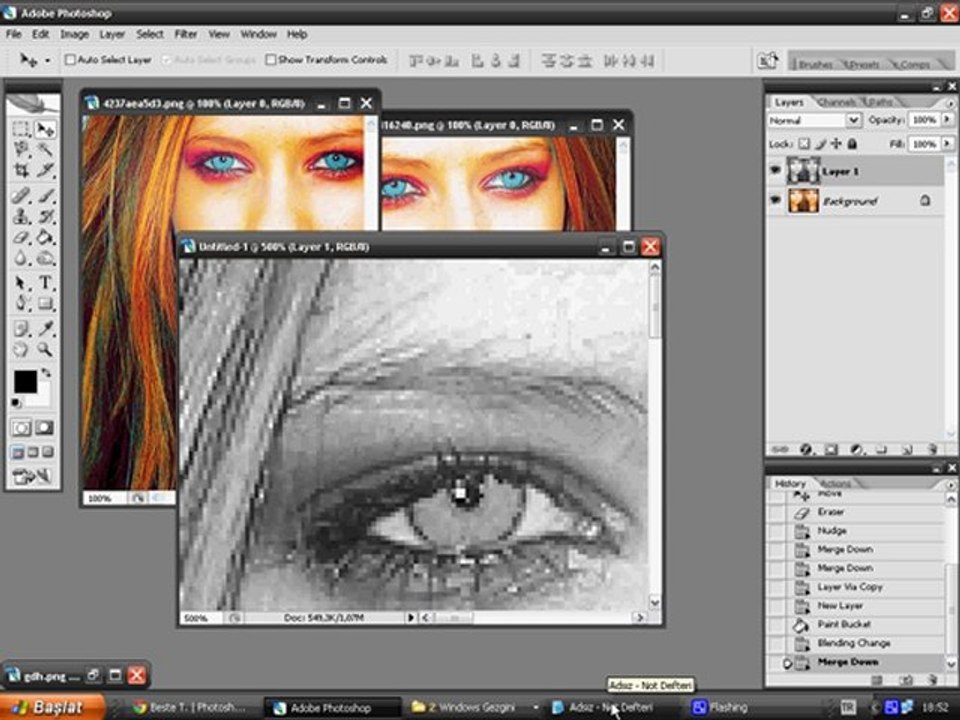Toggle lock image pixels brush icon
The height and width of the screenshot is (720, 960).
click(x=820, y=144)
